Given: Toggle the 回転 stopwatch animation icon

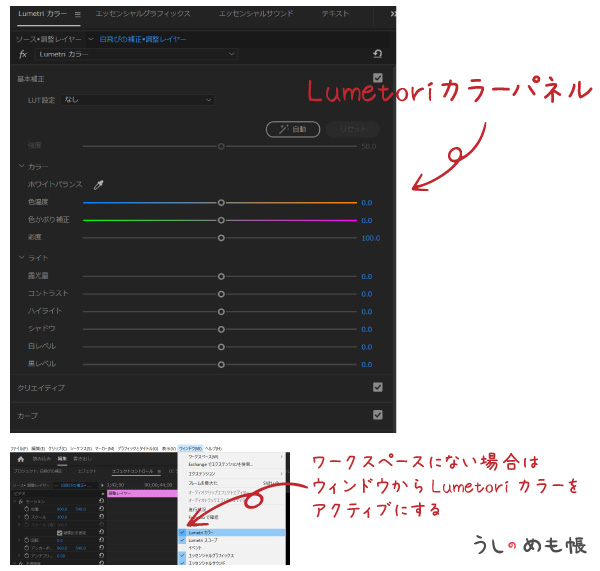Looking at the screenshot, I should pos(26,540).
